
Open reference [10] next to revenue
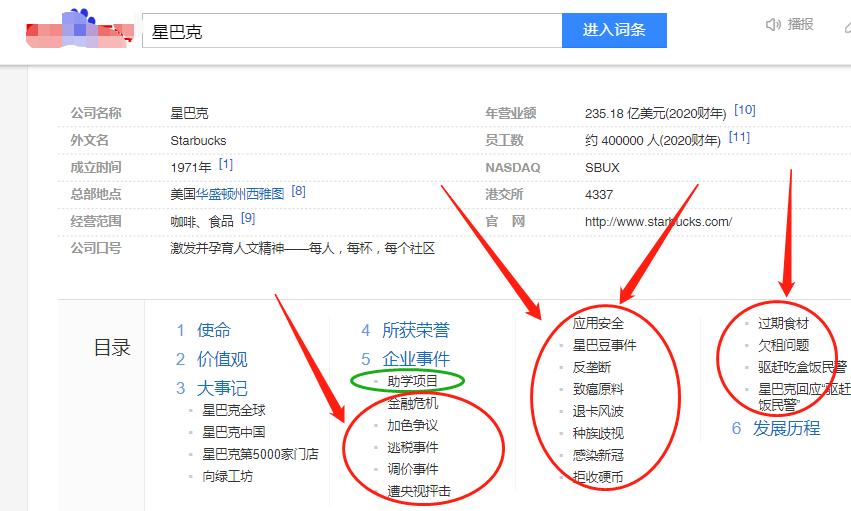745,110
